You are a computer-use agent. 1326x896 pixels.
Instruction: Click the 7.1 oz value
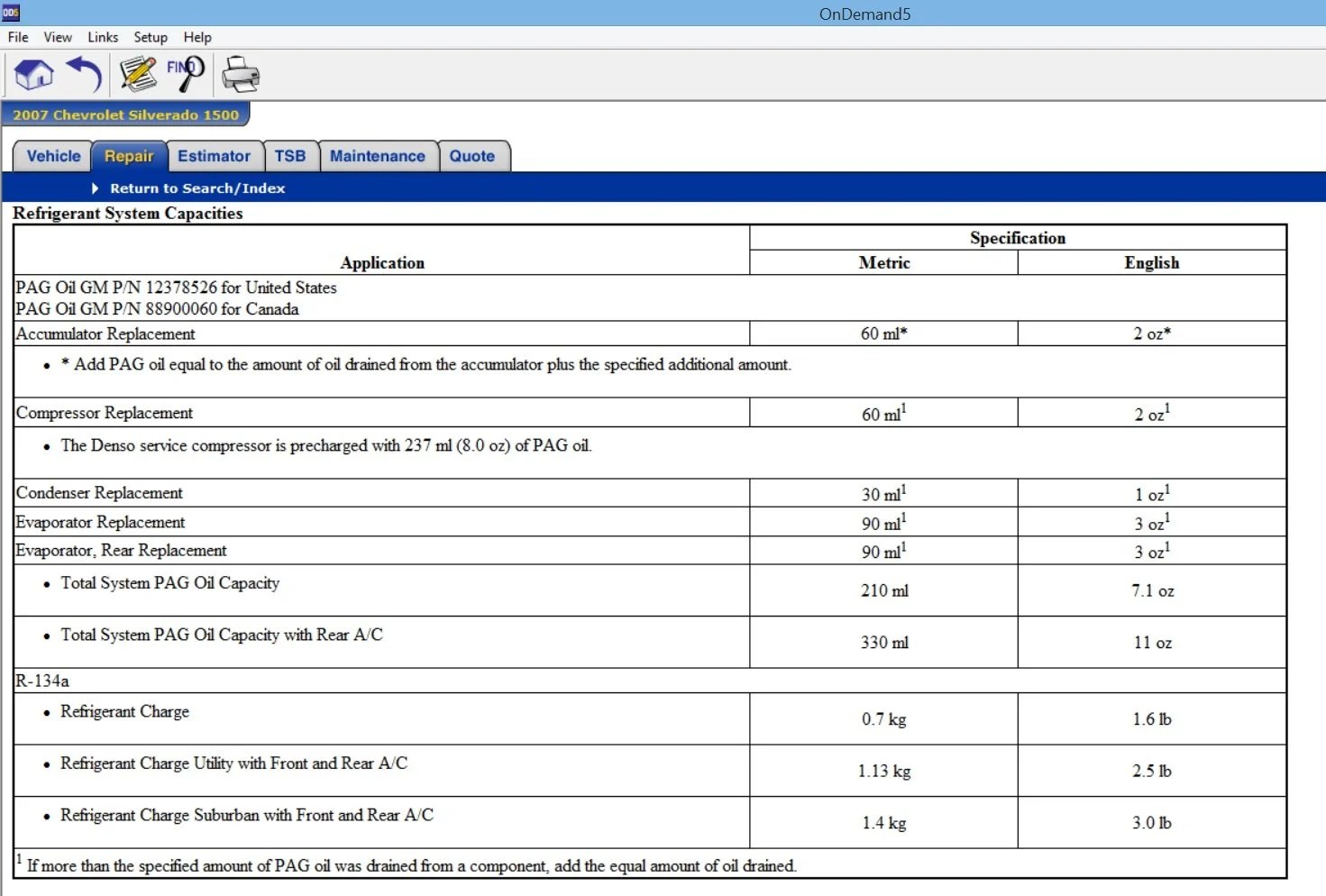click(1153, 590)
